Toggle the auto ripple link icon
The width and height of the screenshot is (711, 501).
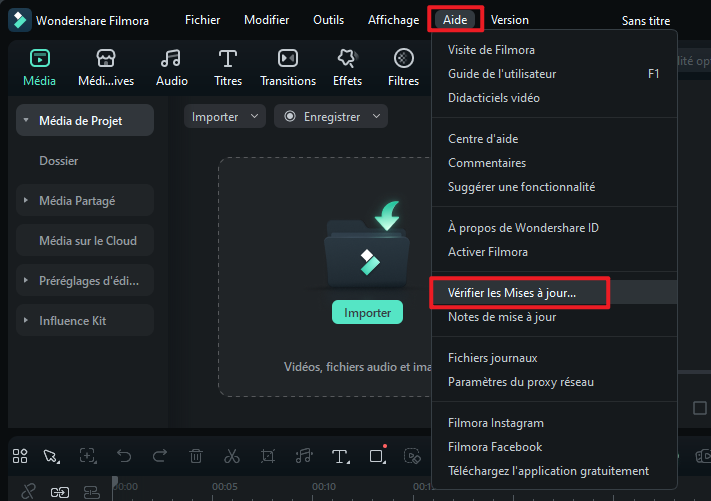[x=60, y=492]
